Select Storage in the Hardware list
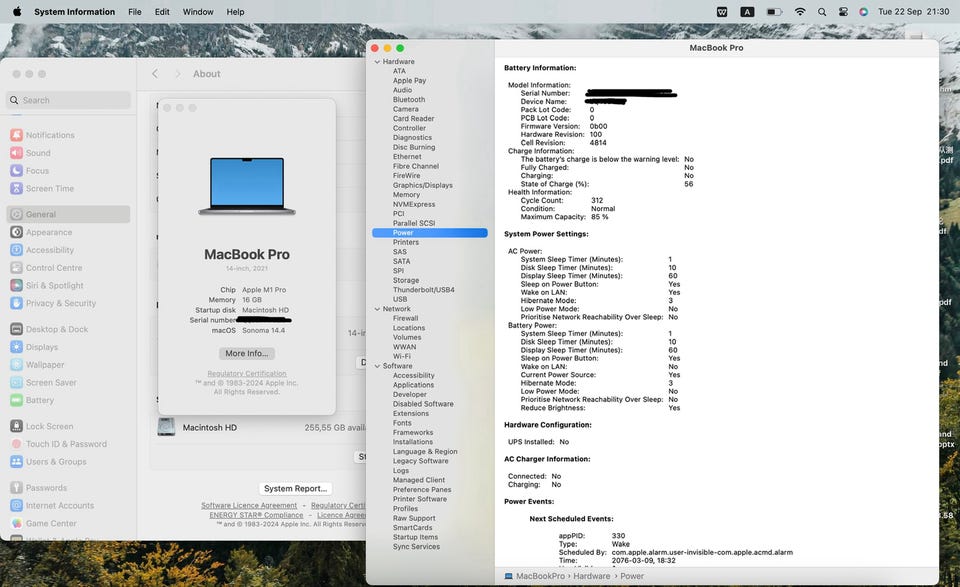 pos(406,280)
